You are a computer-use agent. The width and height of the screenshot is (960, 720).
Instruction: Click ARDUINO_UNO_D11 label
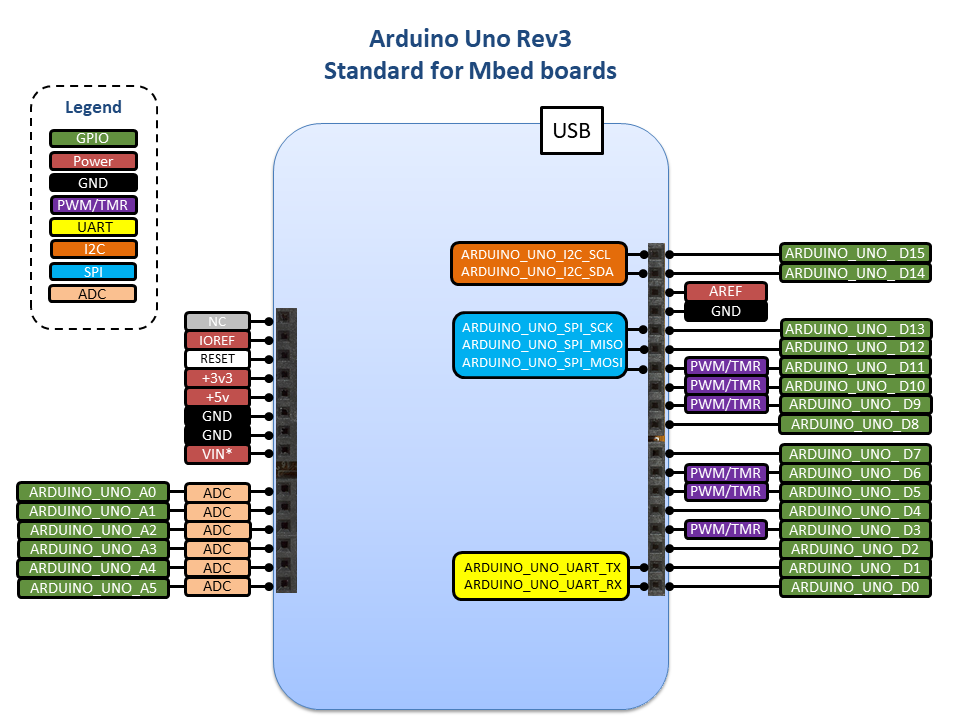click(855, 367)
